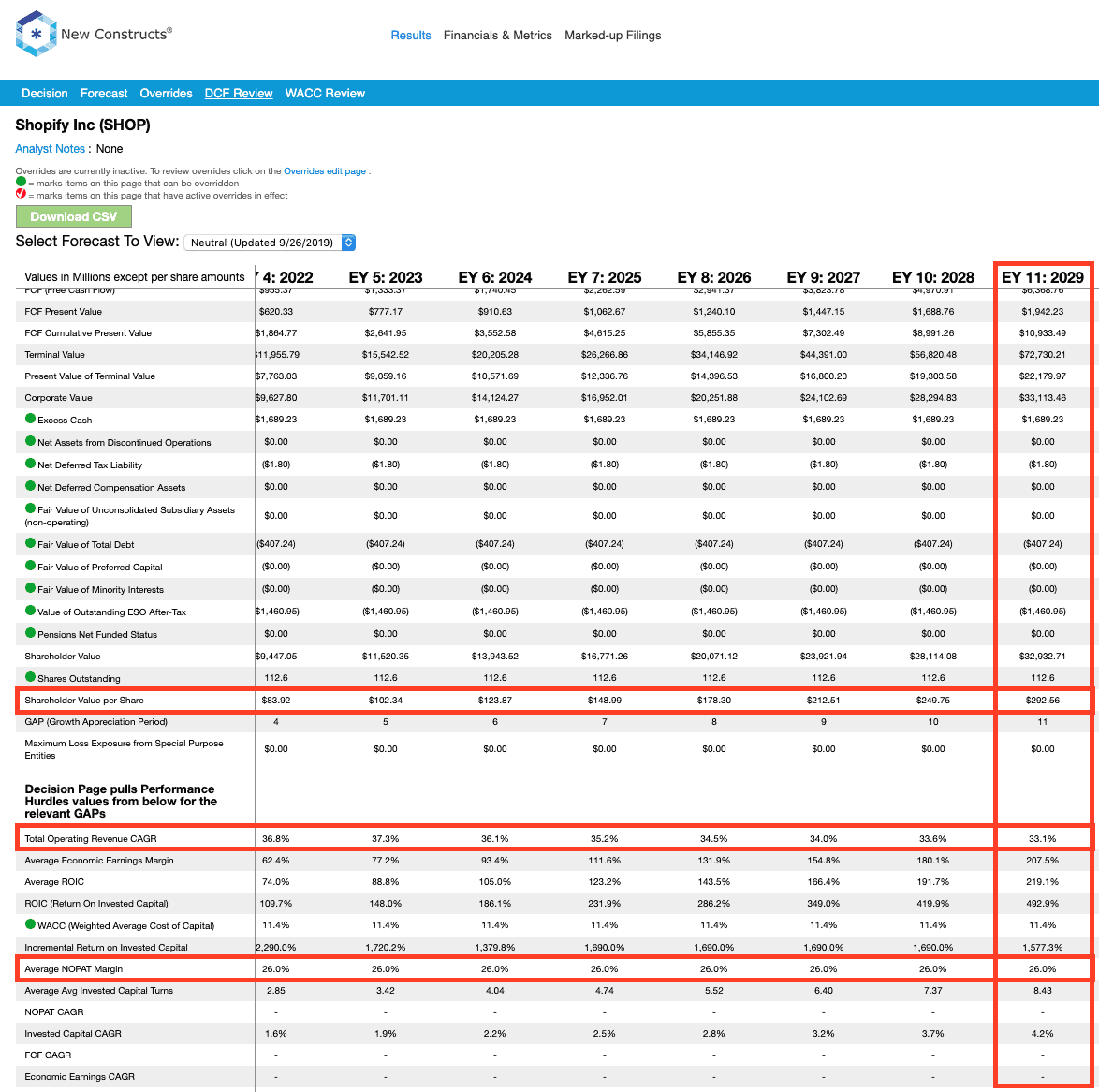Click the Incremental Return on Invested Capital label

(x=106, y=948)
